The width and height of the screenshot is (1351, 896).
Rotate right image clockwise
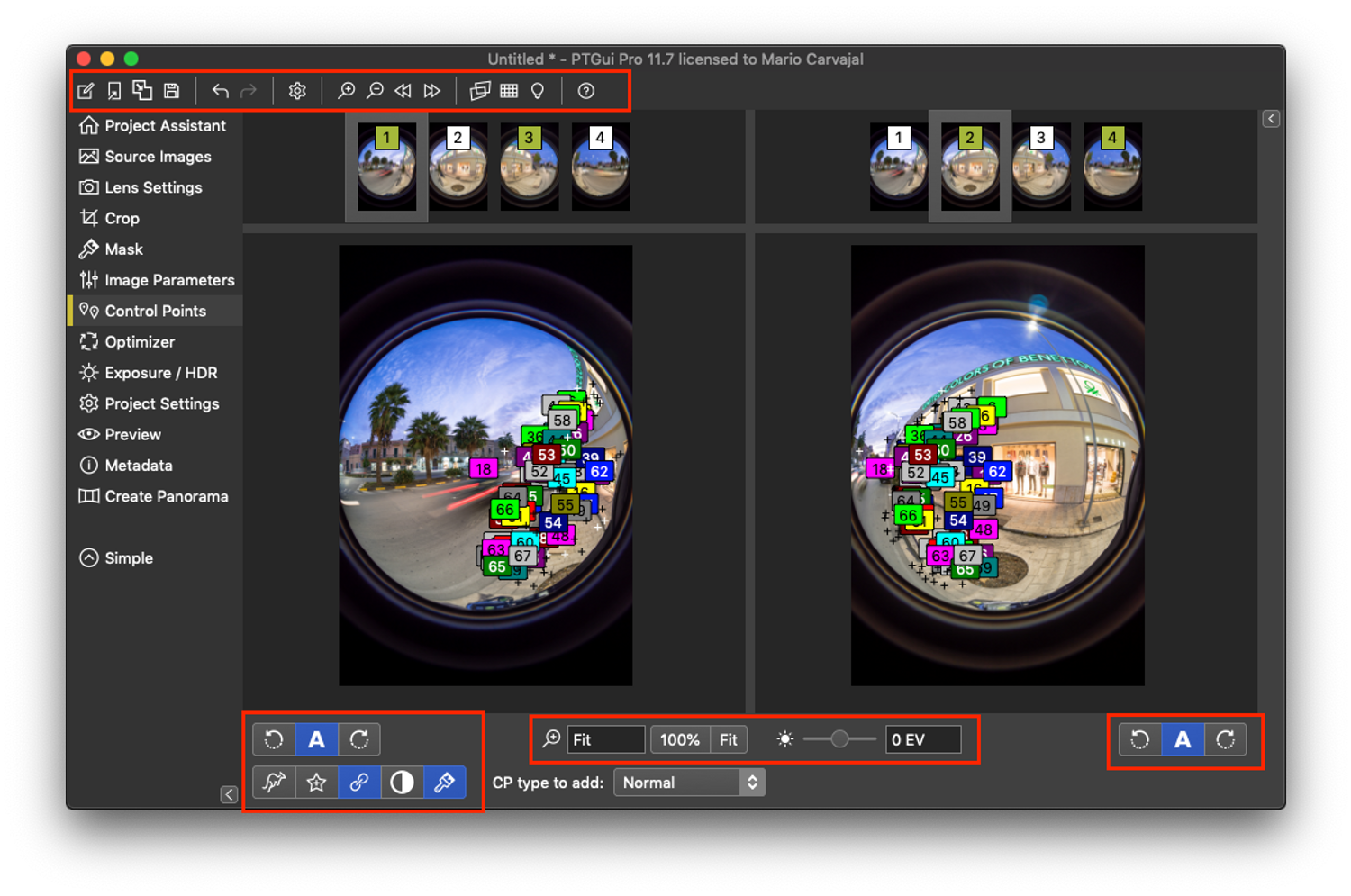coord(1226,740)
